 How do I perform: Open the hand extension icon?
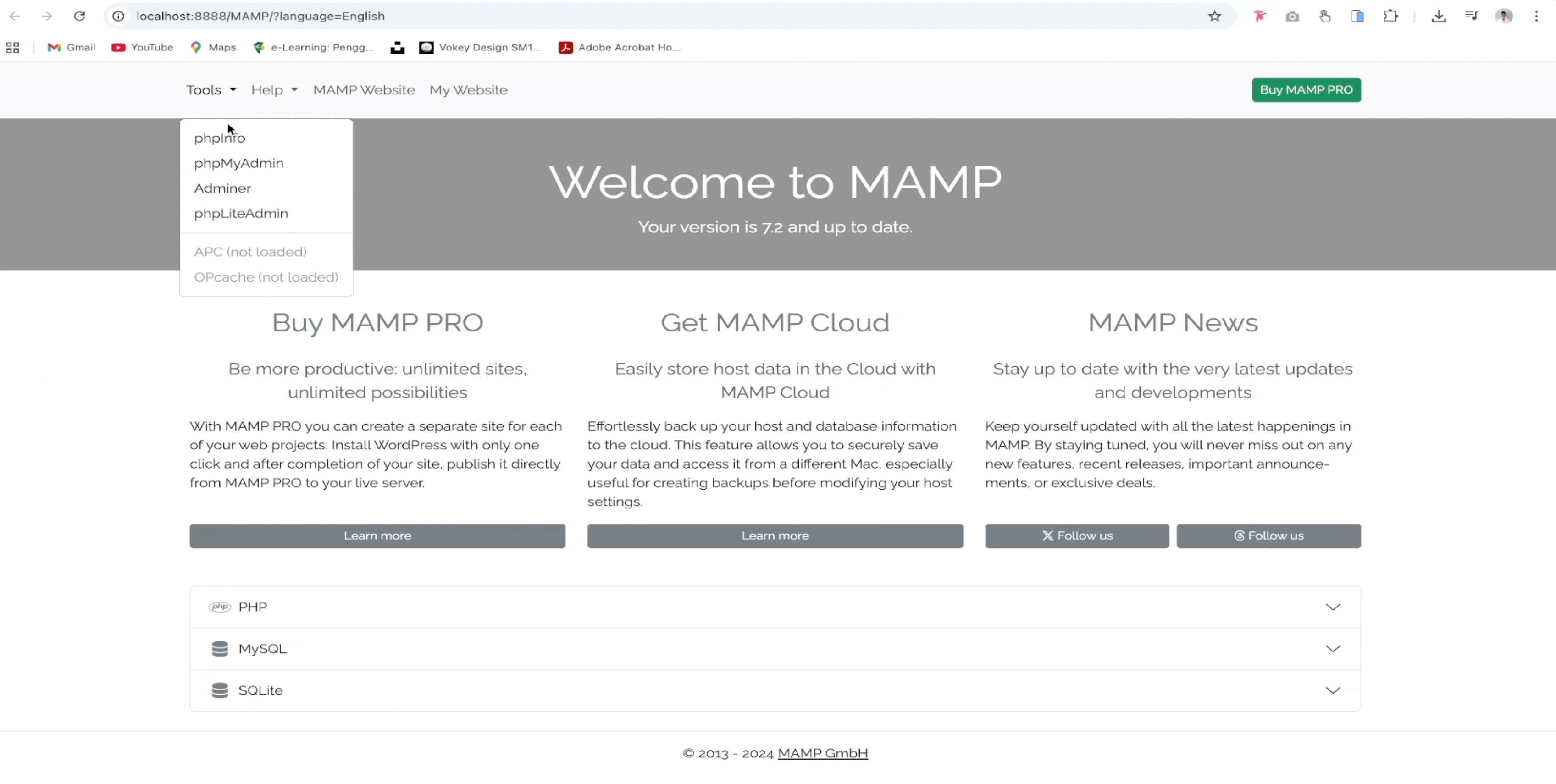[x=1325, y=17]
